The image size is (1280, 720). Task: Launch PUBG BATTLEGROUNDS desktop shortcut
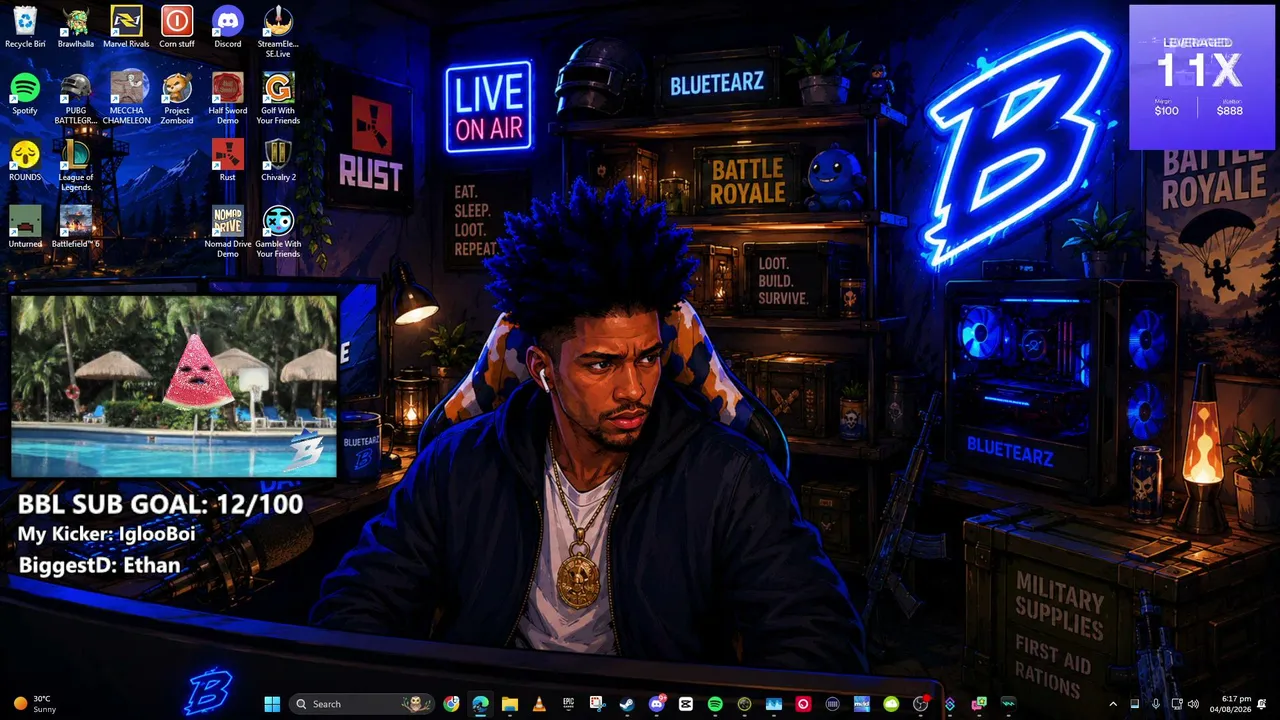[76, 99]
